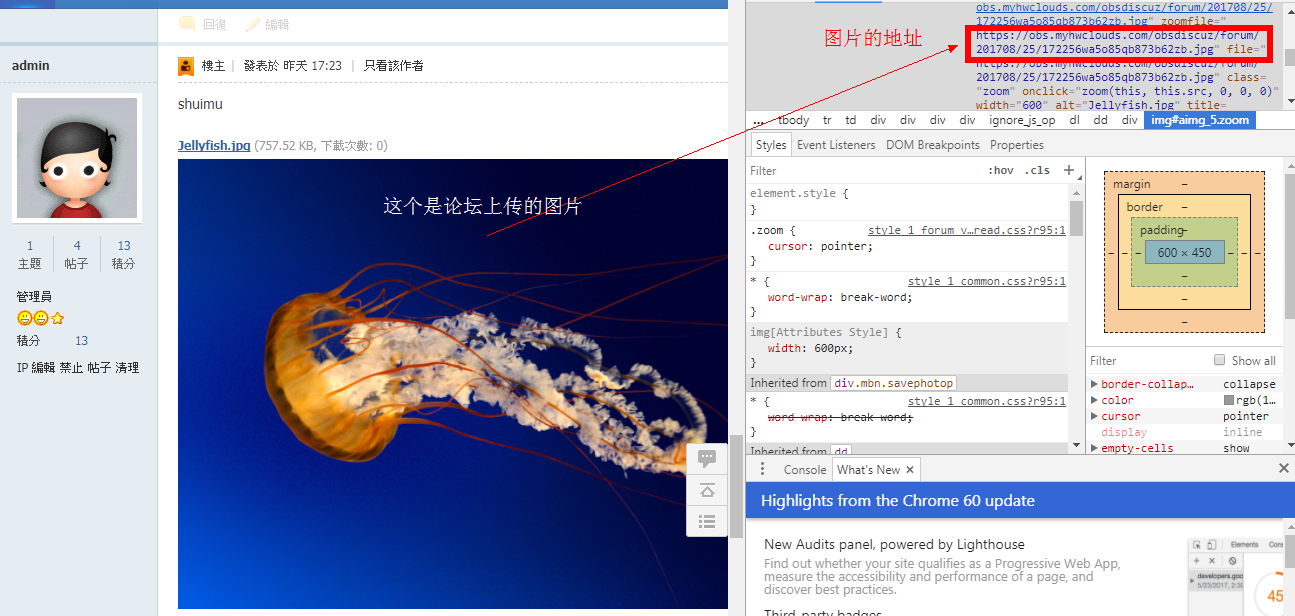The image size is (1295, 616).
Task: Close the DevTools drawer with the X
Action: tap(1284, 468)
